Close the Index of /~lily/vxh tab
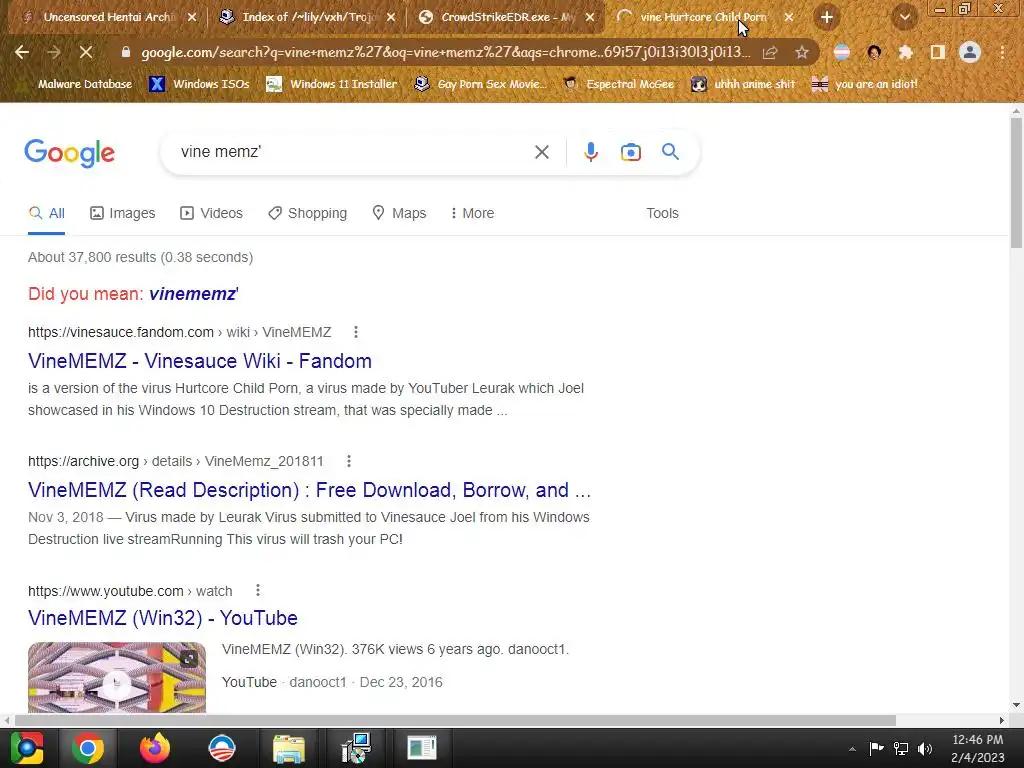1024x768 pixels. click(x=391, y=17)
